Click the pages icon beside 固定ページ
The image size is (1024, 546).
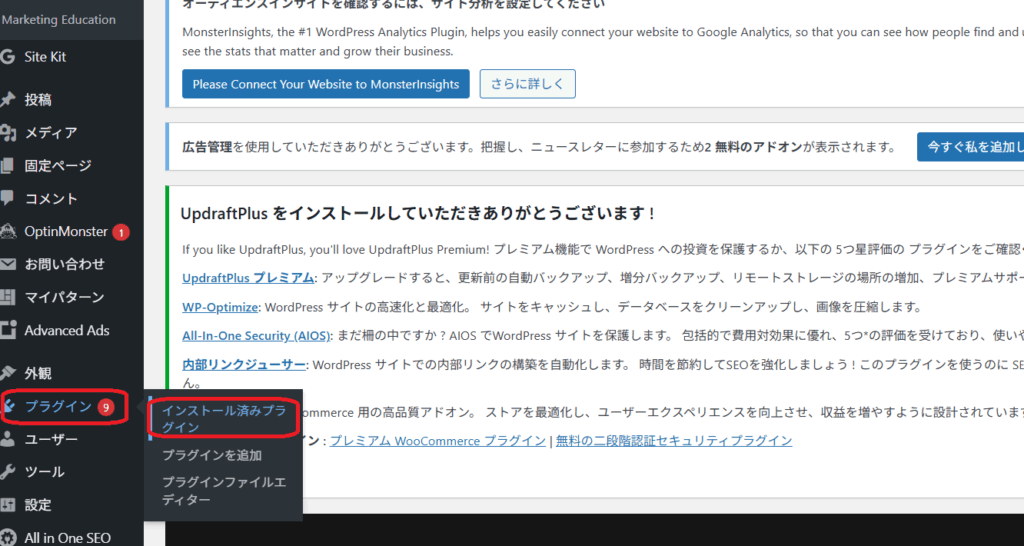pyautogui.click(x=7, y=166)
